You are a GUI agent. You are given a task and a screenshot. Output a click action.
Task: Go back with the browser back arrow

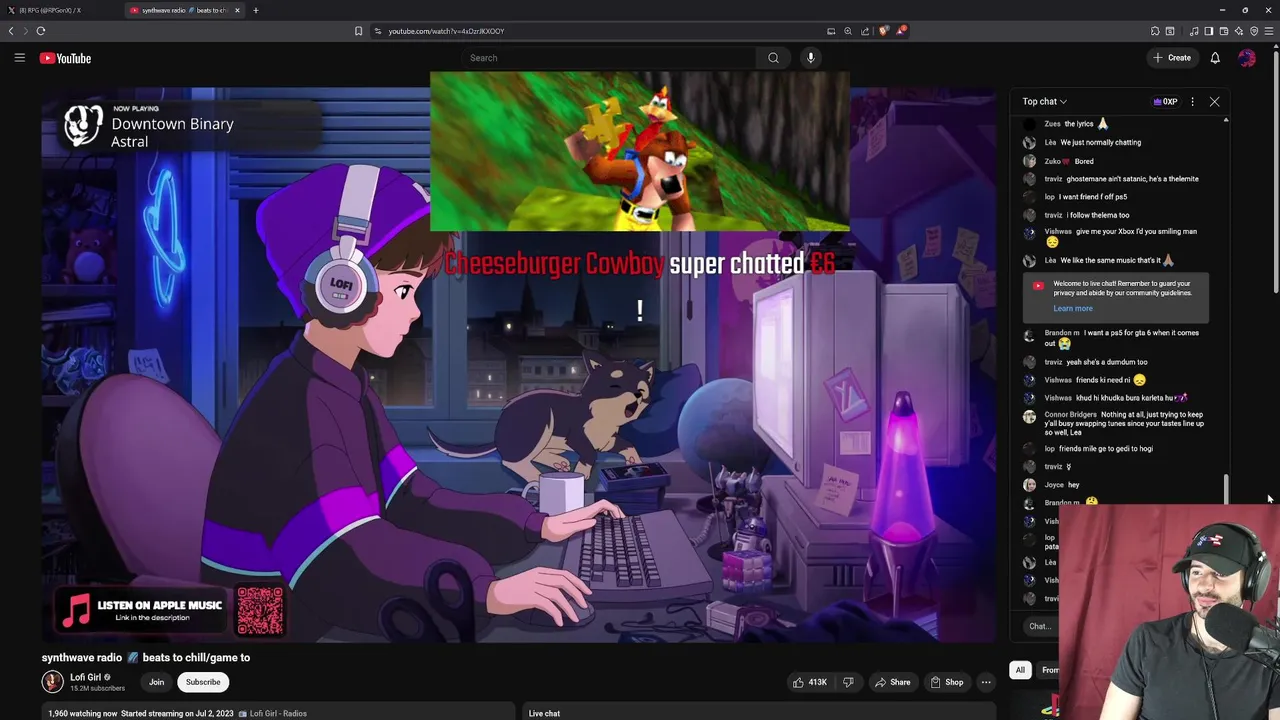click(12, 31)
